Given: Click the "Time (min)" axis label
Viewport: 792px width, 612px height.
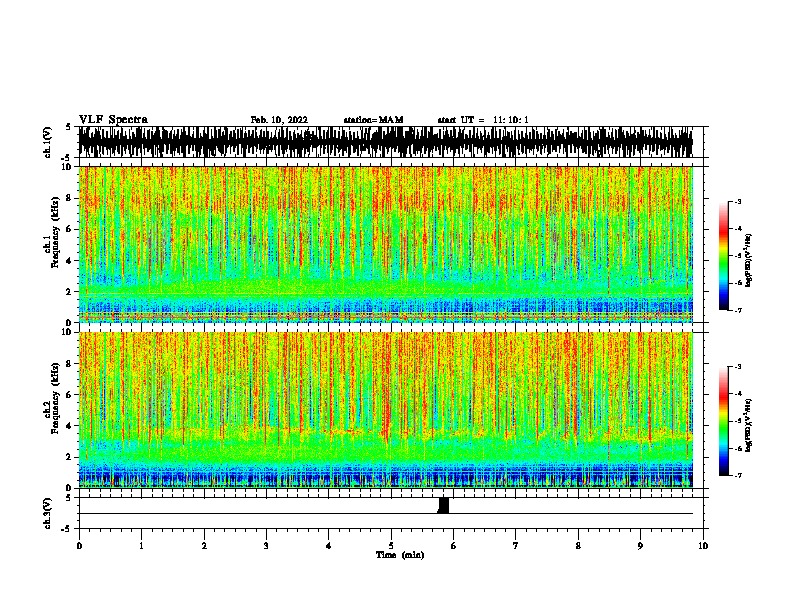Looking at the screenshot, I should [x=400, y=555].
